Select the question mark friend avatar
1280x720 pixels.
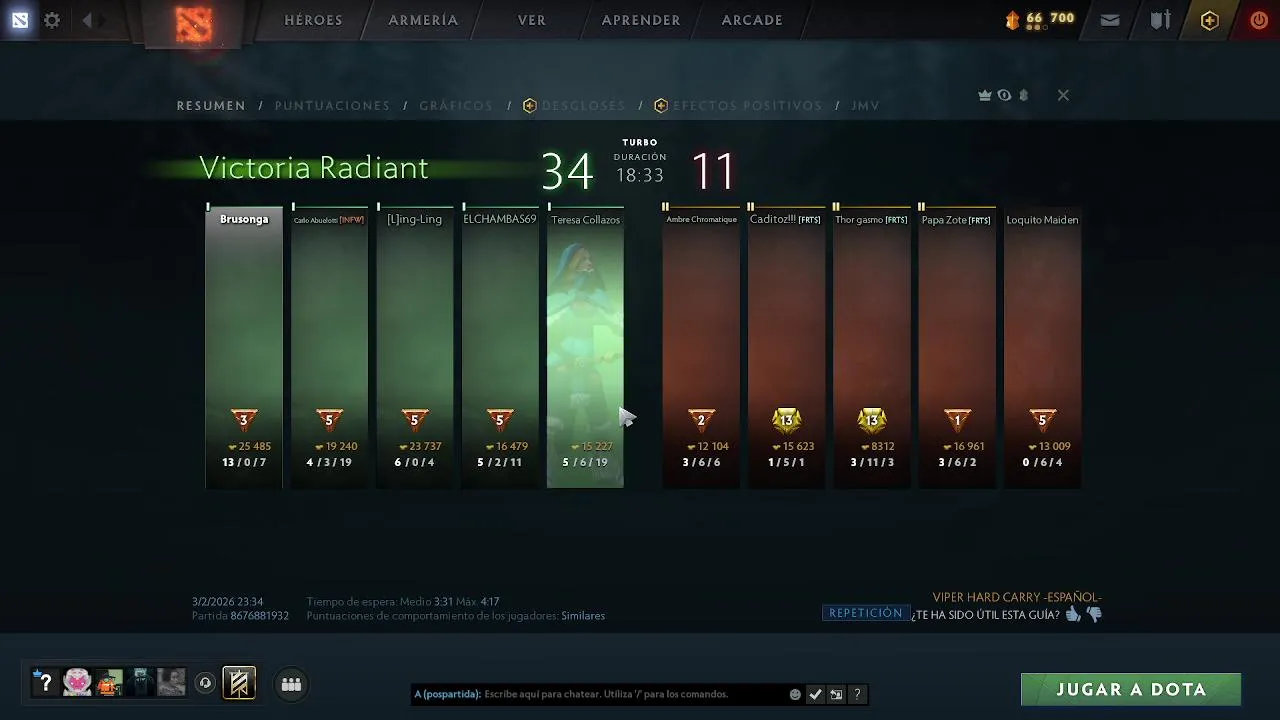[x=45, y=682]
